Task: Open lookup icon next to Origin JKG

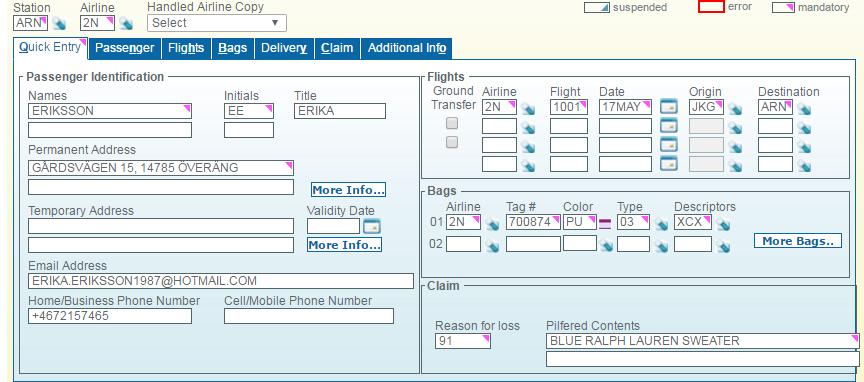Action: (x=735, y=109)
